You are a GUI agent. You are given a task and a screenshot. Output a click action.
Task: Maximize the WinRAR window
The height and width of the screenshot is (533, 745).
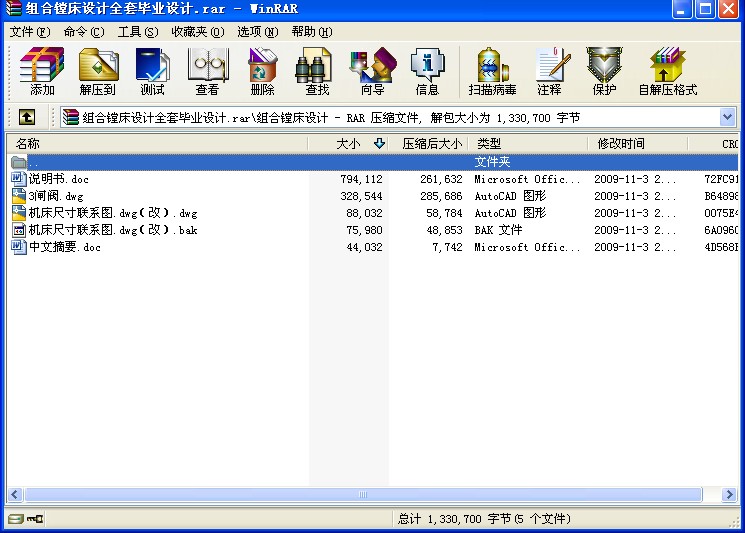coord(706,9)
